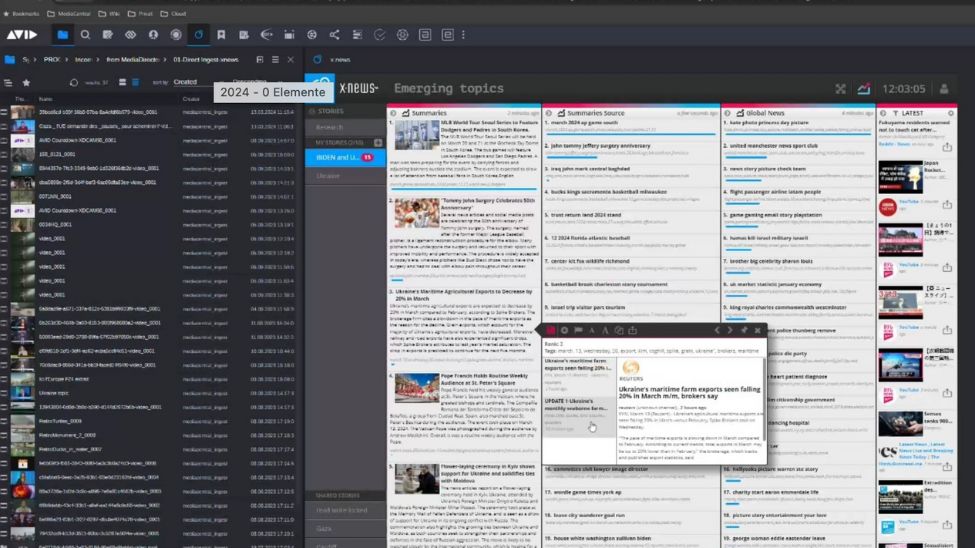Image resolution: width=975 pixels, height=548 pixels.
Task: Go to previous item in popup toolbar
Action: [716, 330]
